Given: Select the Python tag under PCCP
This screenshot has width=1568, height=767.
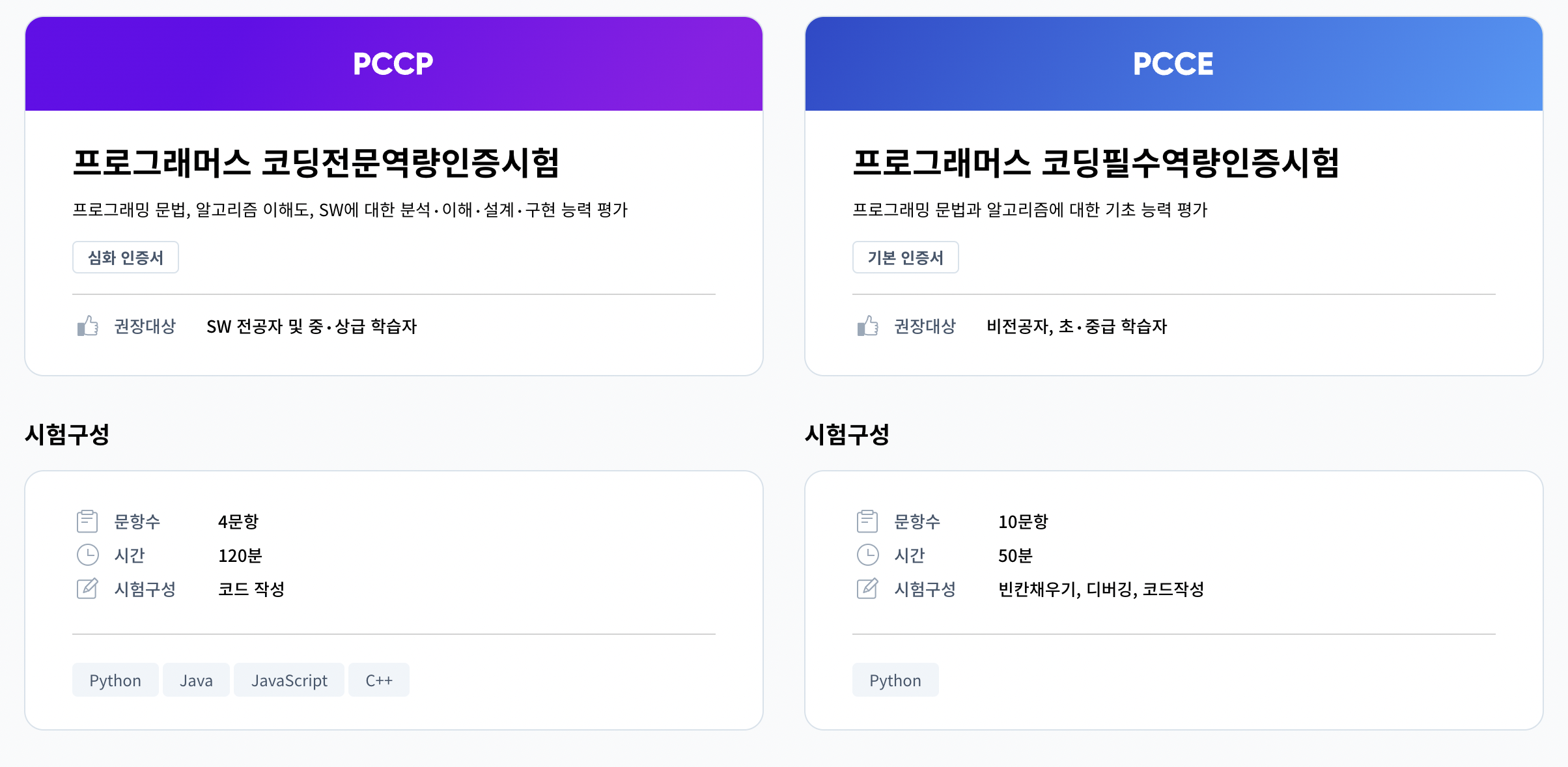Looking at the screenshot, I should [115, 680].
